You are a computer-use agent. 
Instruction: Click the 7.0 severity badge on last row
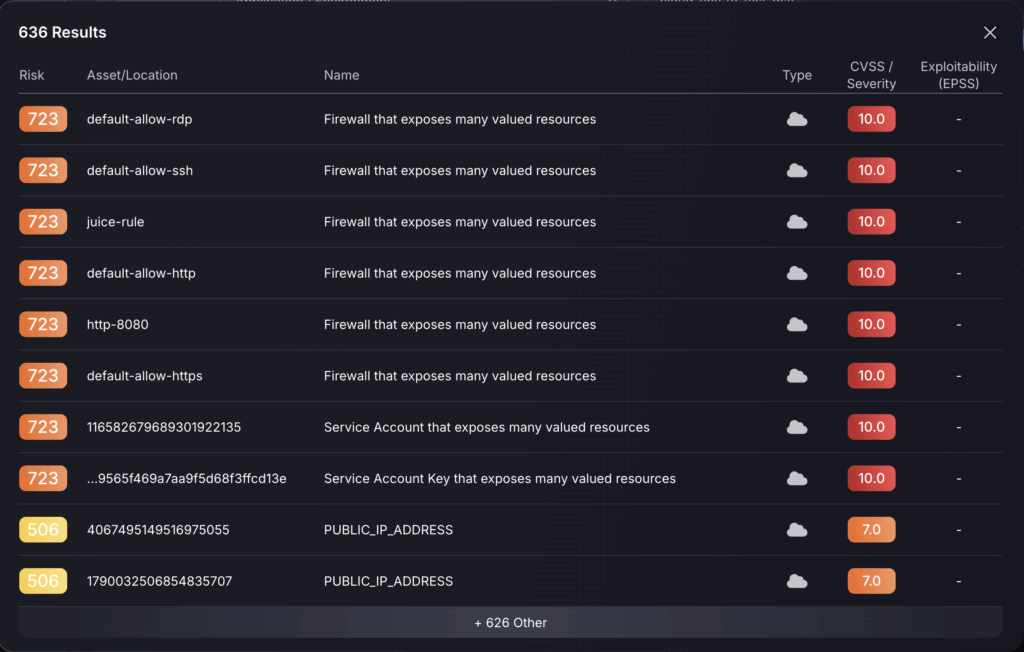click(871, 581)
